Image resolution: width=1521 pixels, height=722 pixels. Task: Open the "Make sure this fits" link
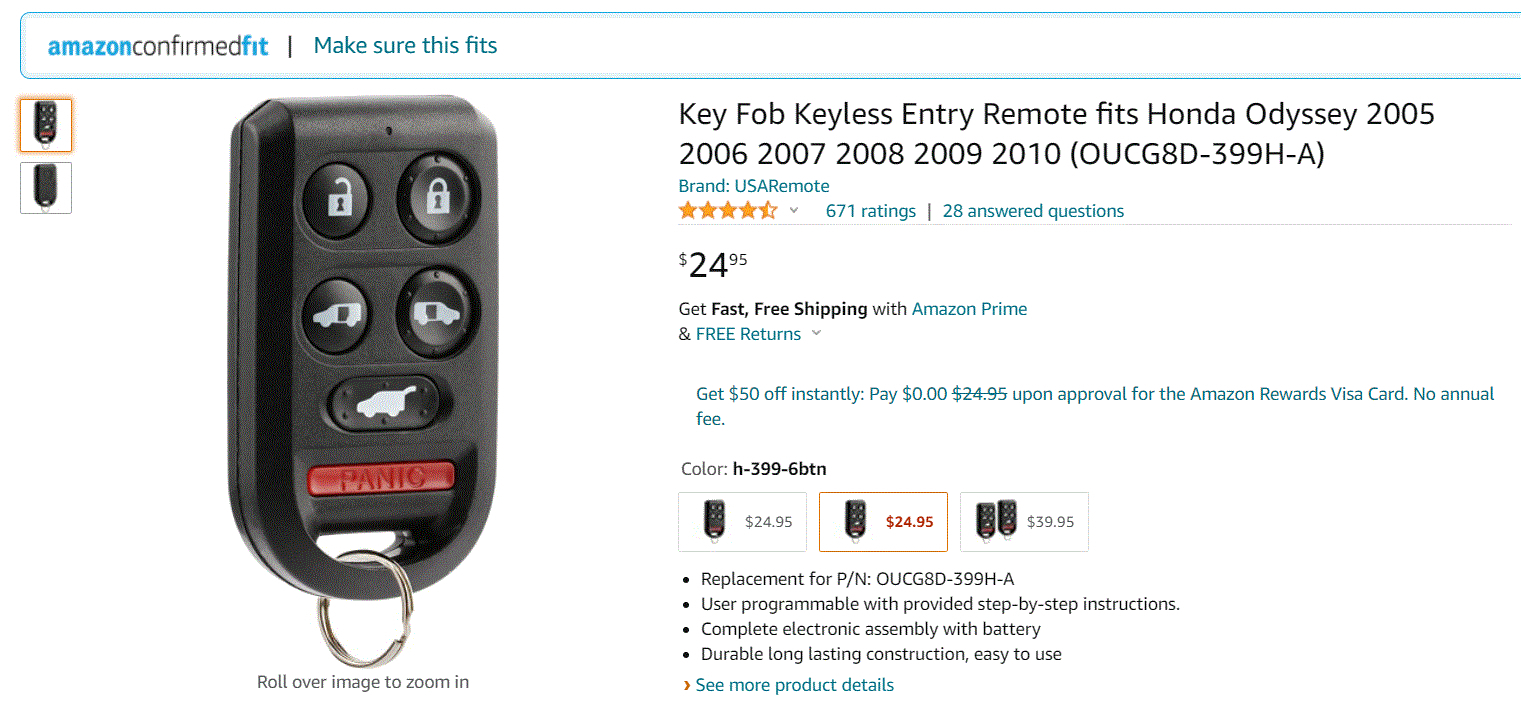[x=405, y=46]
